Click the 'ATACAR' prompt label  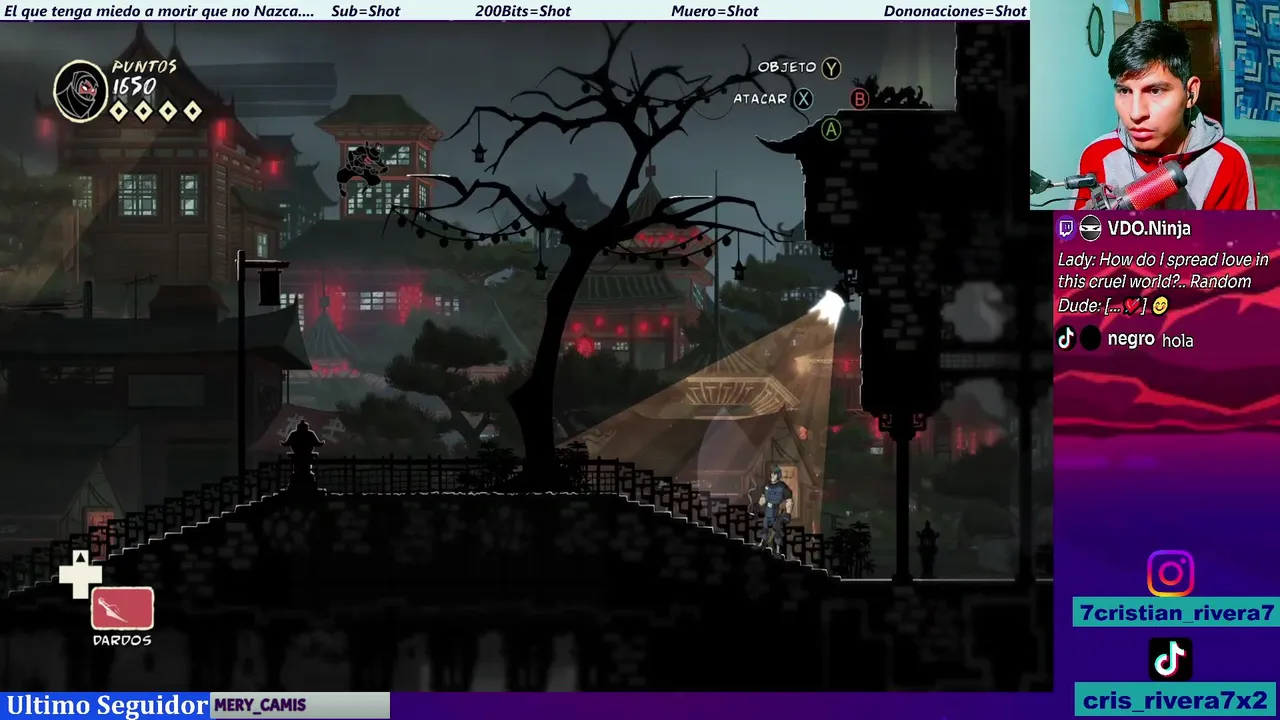pos(760,98)
